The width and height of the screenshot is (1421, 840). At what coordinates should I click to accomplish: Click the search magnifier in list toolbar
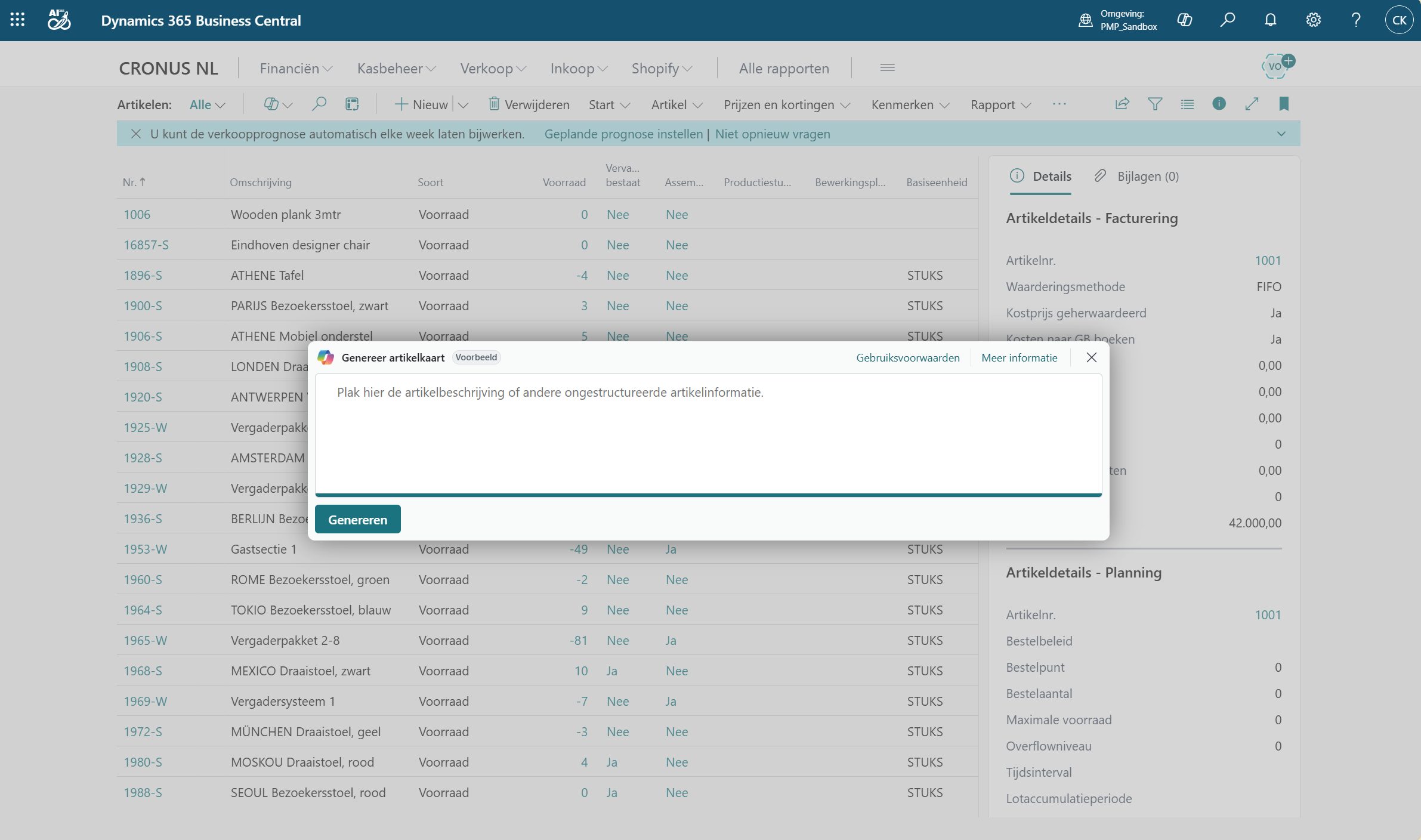point(319,104)
